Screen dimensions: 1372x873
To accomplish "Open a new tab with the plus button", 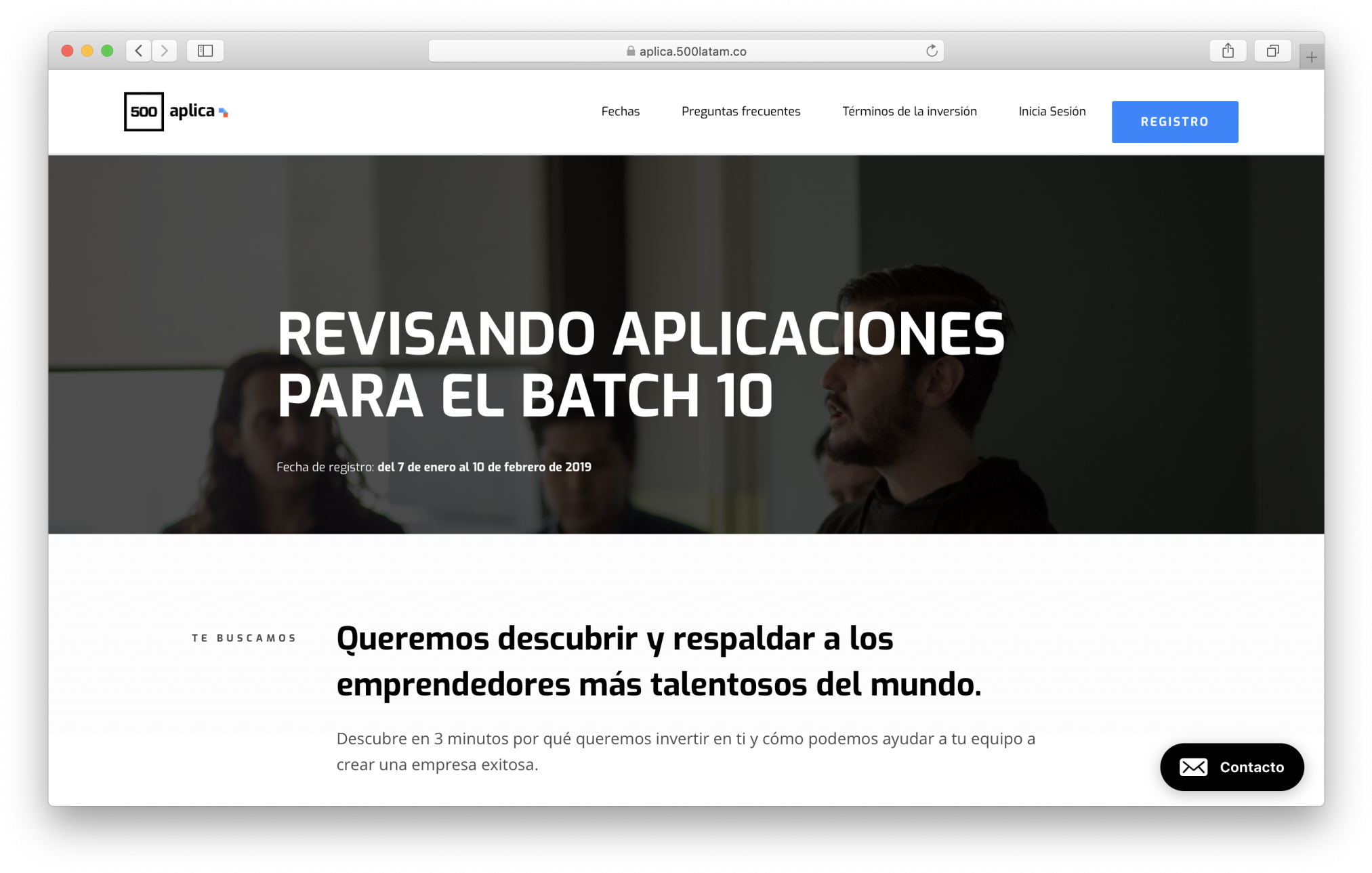I will pos(1312,58).
